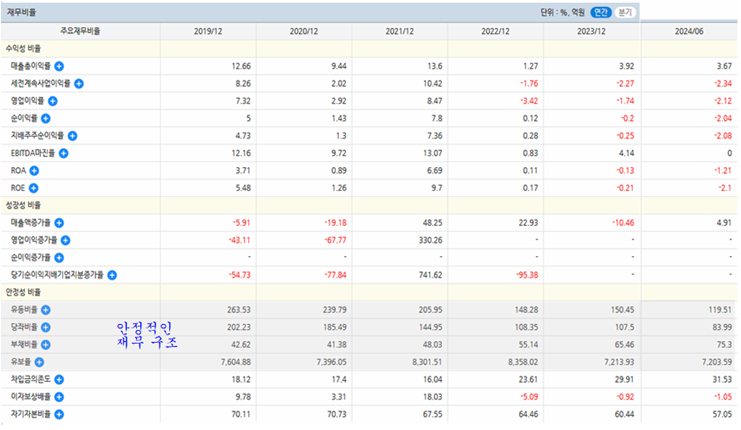
Task: Select the 2024/06 column header
Action: tap(689, 30)
